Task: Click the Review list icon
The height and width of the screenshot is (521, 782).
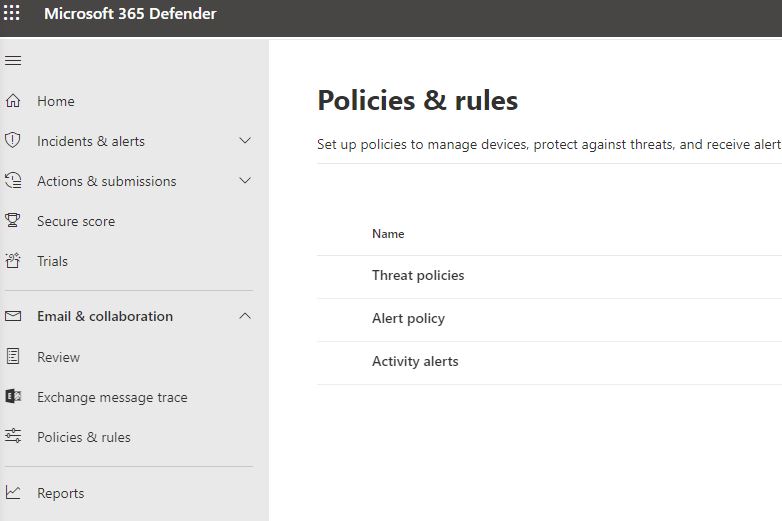Action: (13, 356)
